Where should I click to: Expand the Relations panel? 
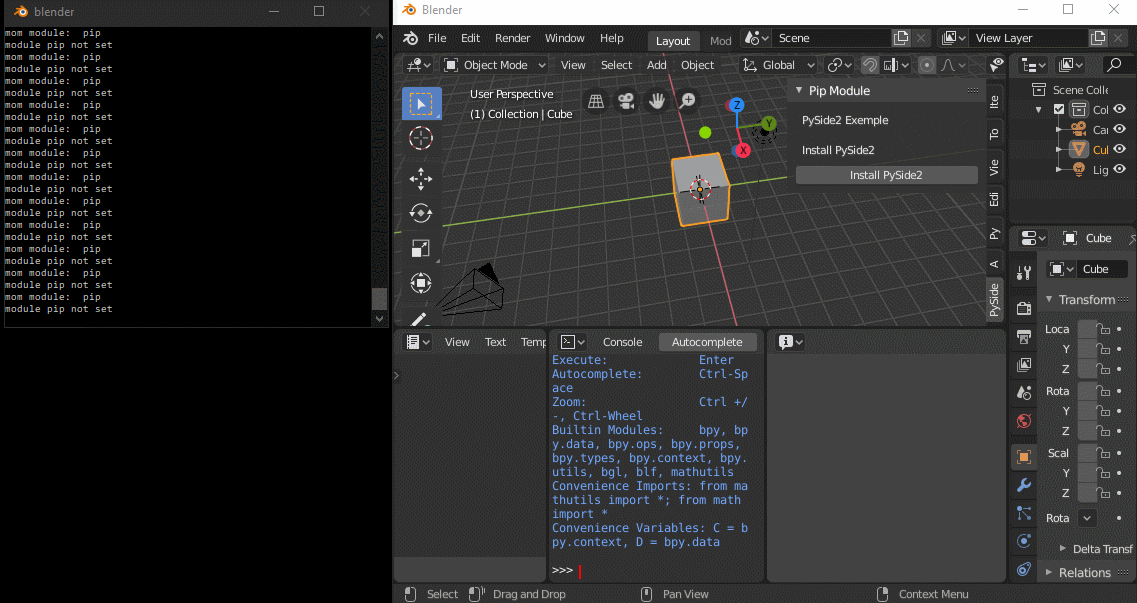[1049, 573]
